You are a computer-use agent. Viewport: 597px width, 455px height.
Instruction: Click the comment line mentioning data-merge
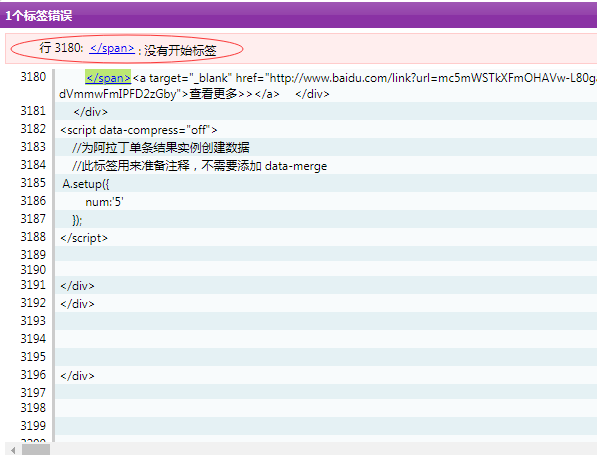click(200, 166)
